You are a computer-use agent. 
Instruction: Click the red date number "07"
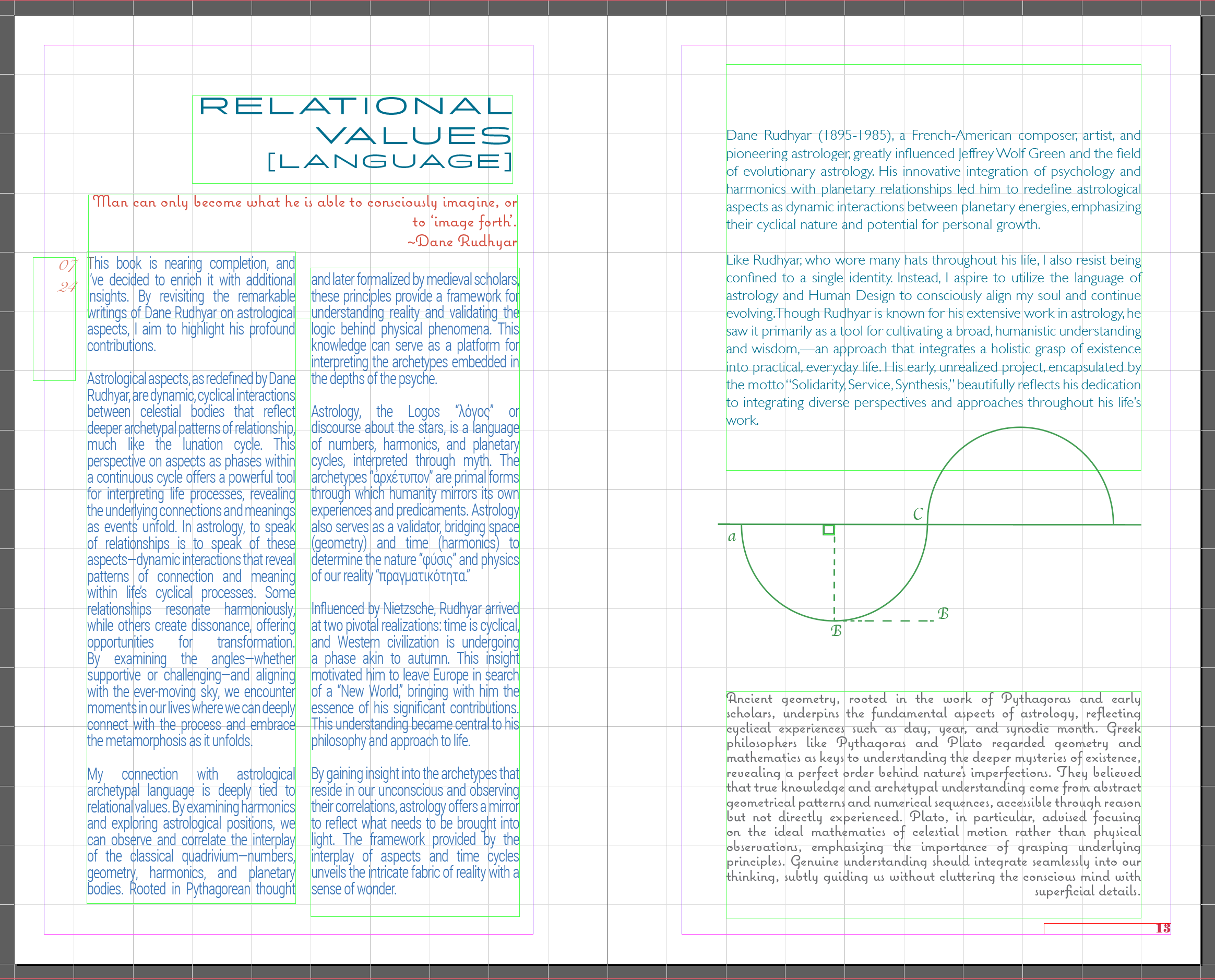click(68, 265)
